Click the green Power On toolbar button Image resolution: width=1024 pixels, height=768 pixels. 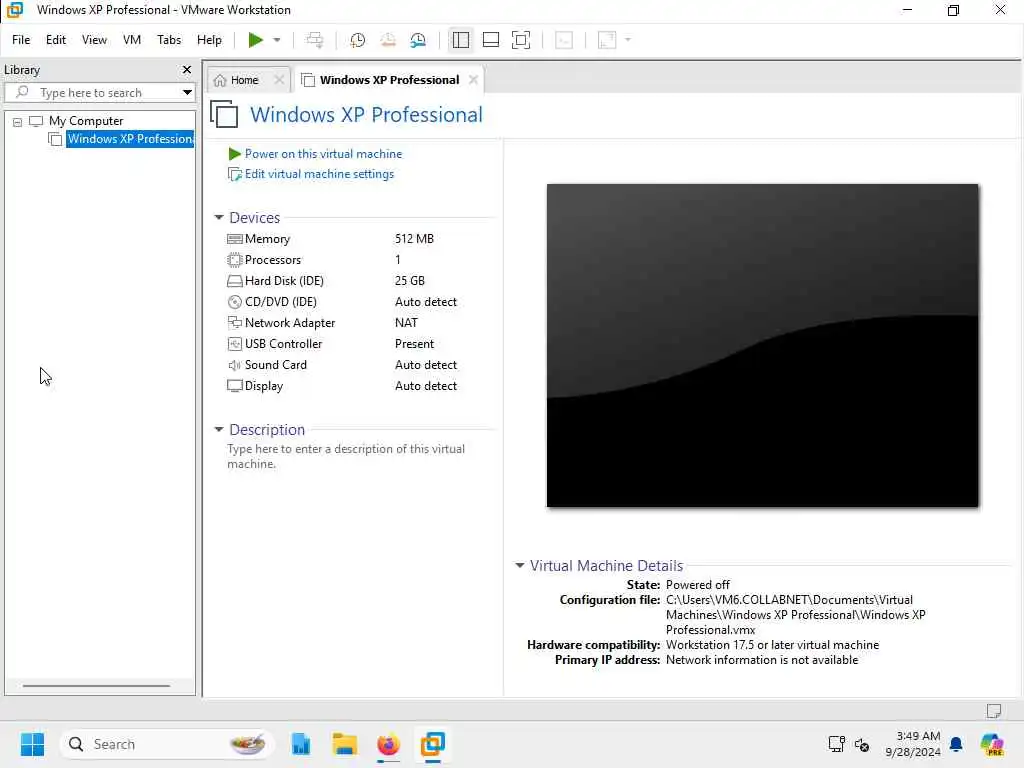point(255,40)
